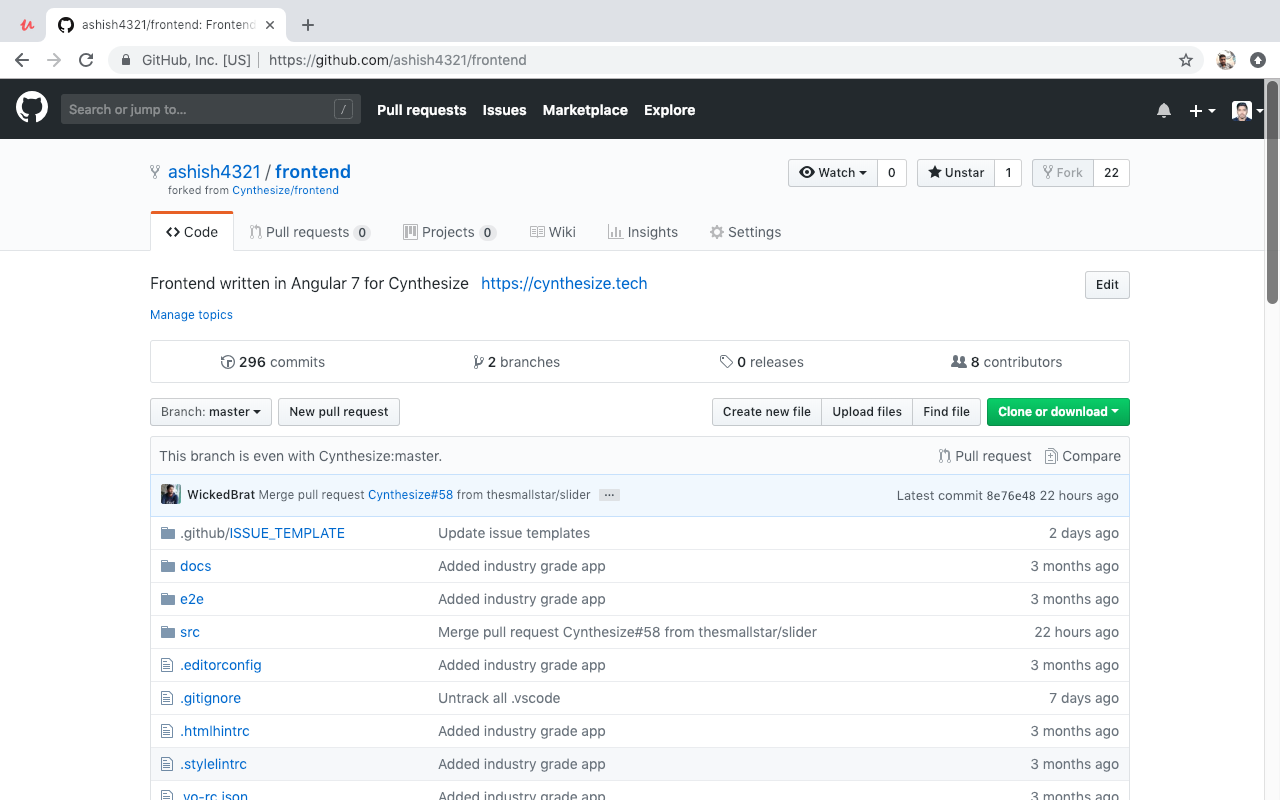The image size is (1280, 800).
Task: Click the Chrome profile avatar
Action: pyautogui.click(x=1226, y=60)
